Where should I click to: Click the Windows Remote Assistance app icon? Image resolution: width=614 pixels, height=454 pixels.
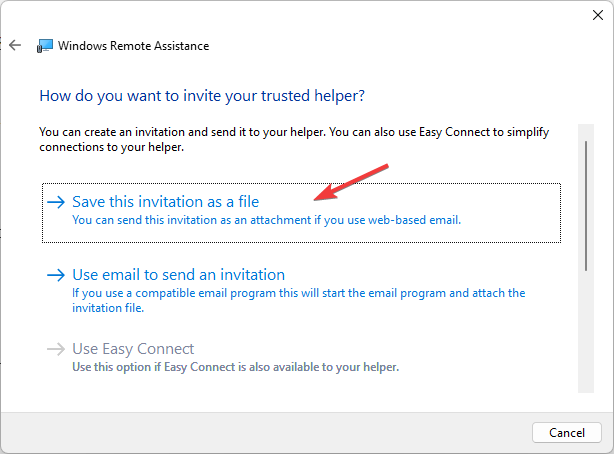point(45,45)
